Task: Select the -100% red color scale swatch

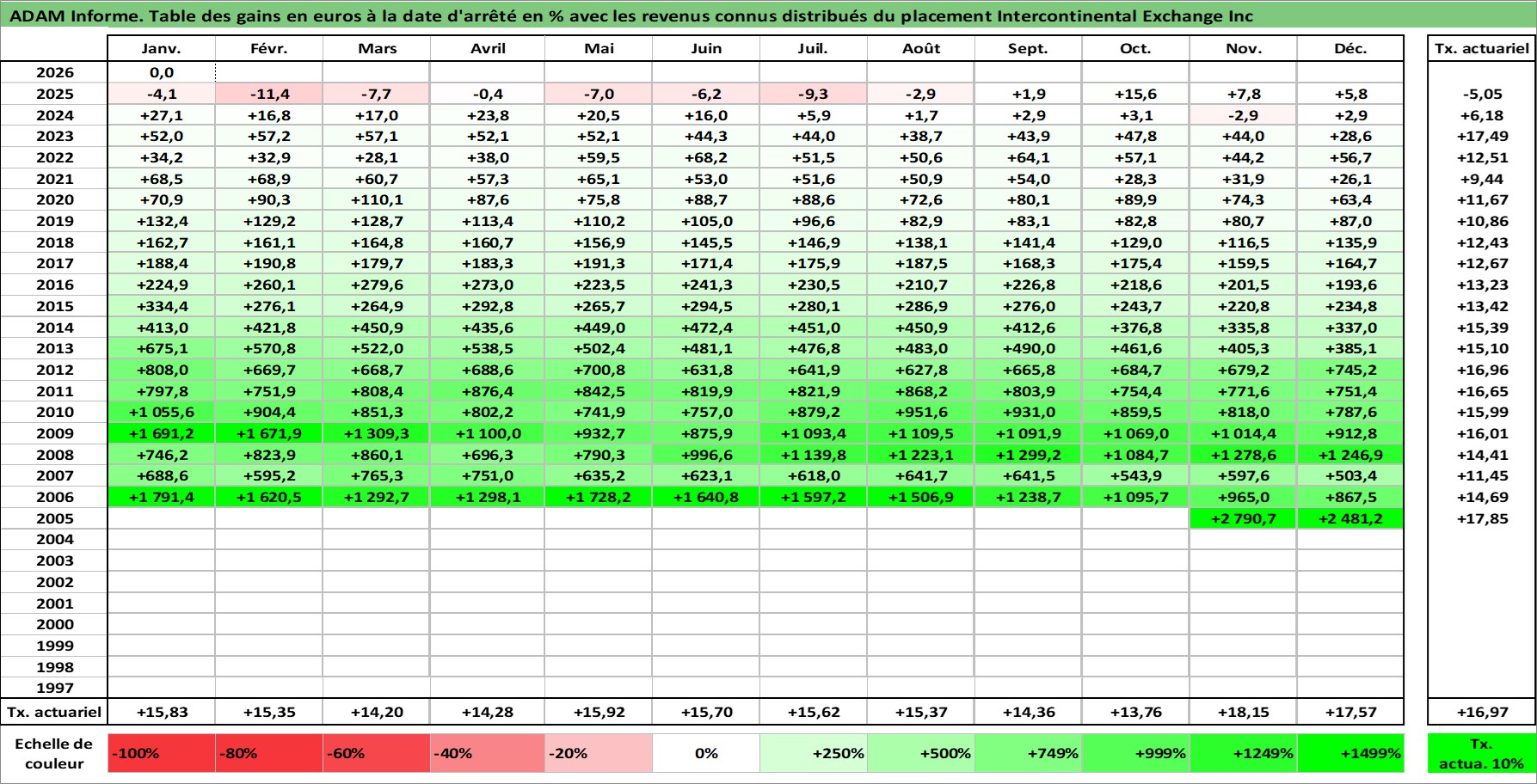Action: 162,753
